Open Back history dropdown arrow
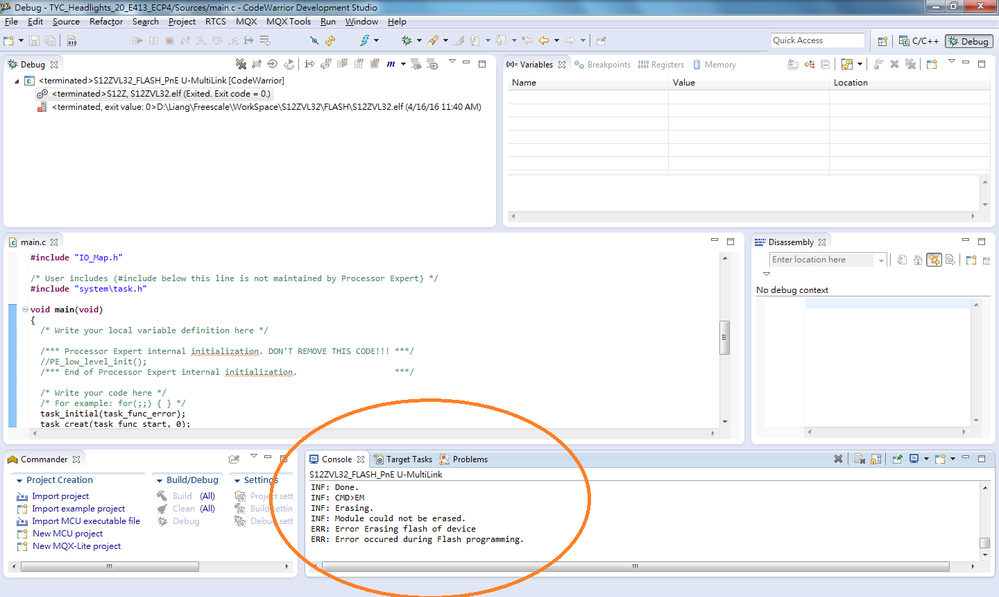The image size is (999, 597). pyautogui.click(x=556, y=40)
